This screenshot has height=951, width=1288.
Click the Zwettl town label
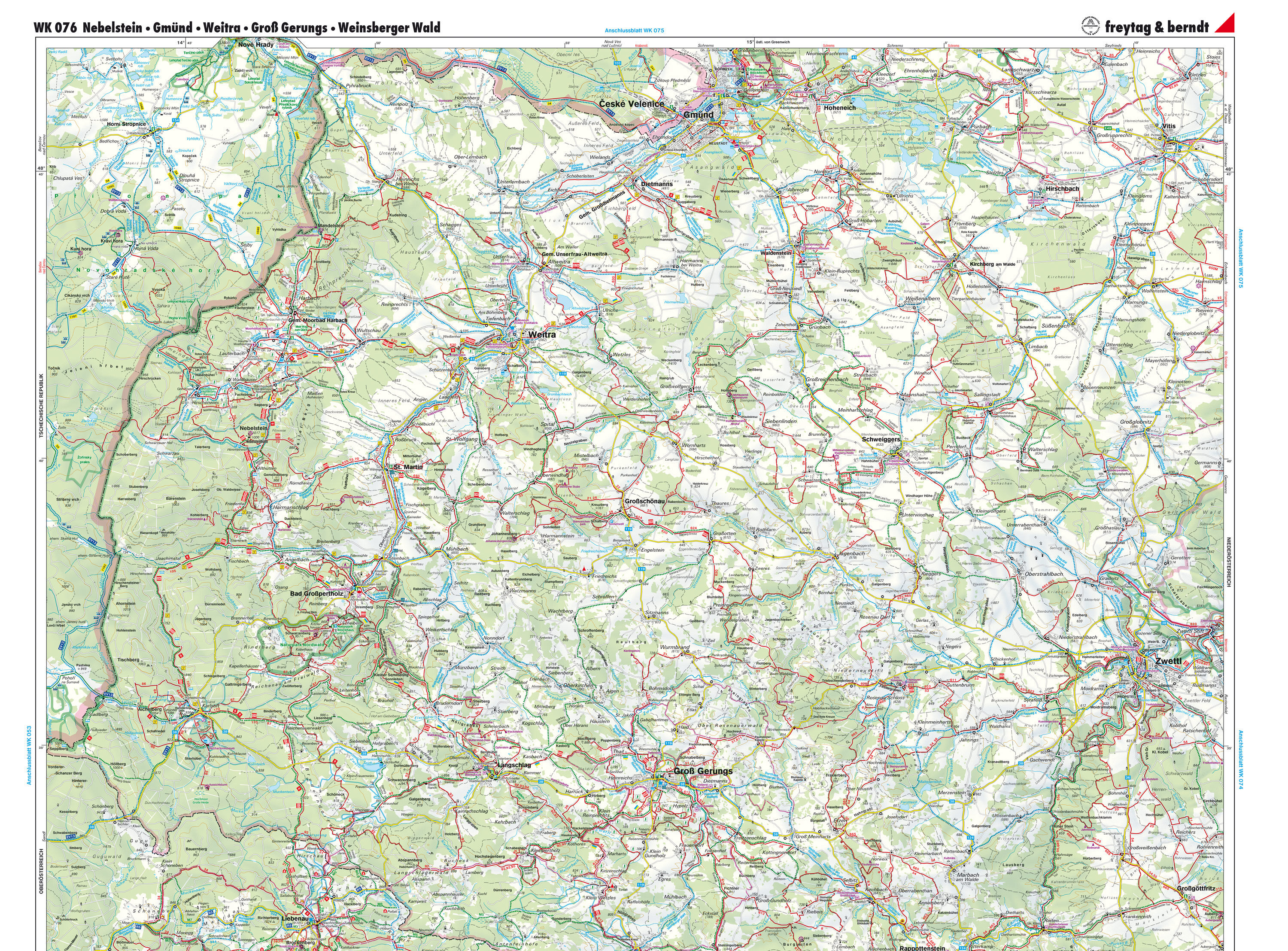[1168, 661]
